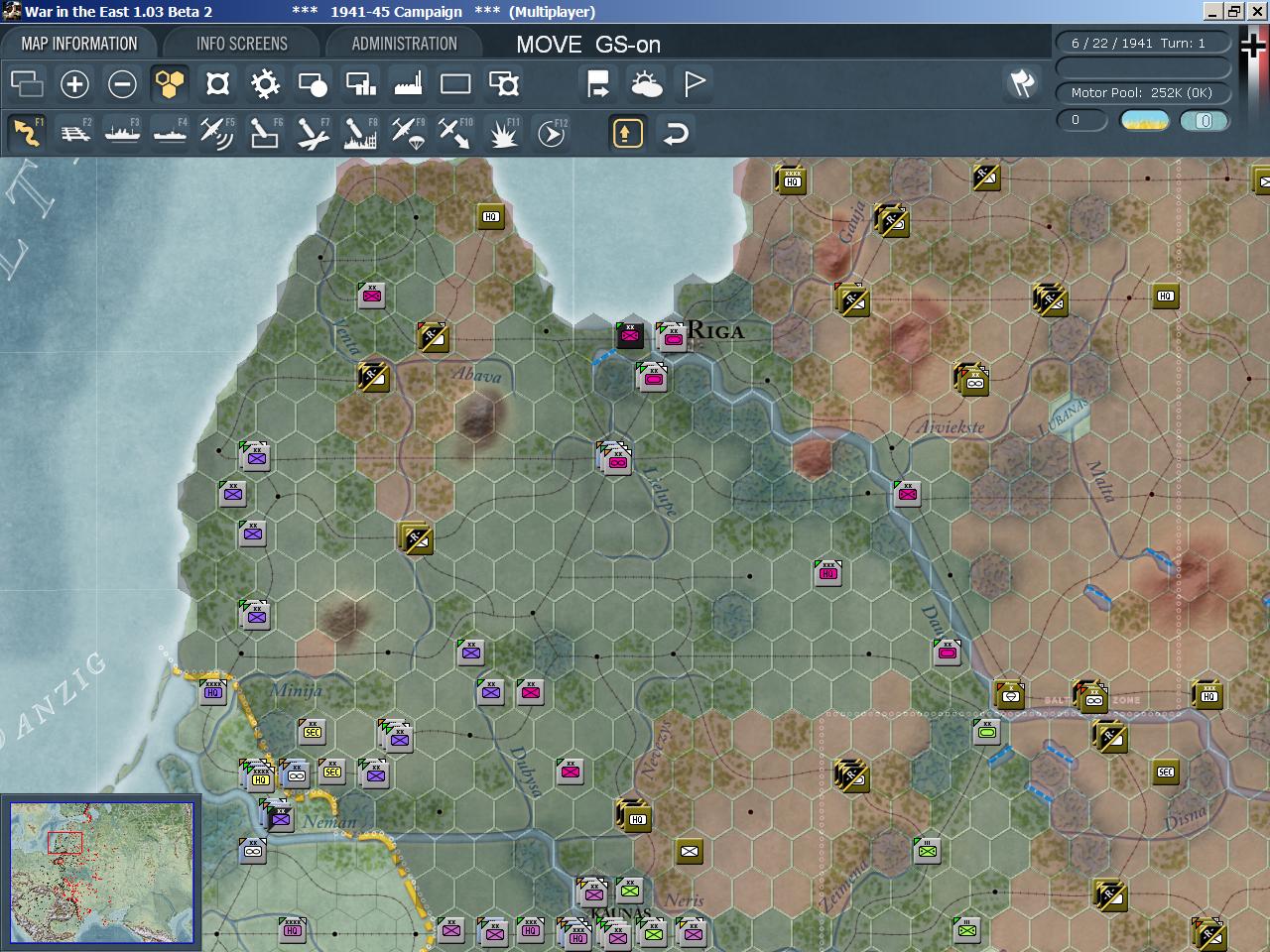Select the F11 explosion mode
Screen dimensions: 1270x952
(x=504, y=132)
